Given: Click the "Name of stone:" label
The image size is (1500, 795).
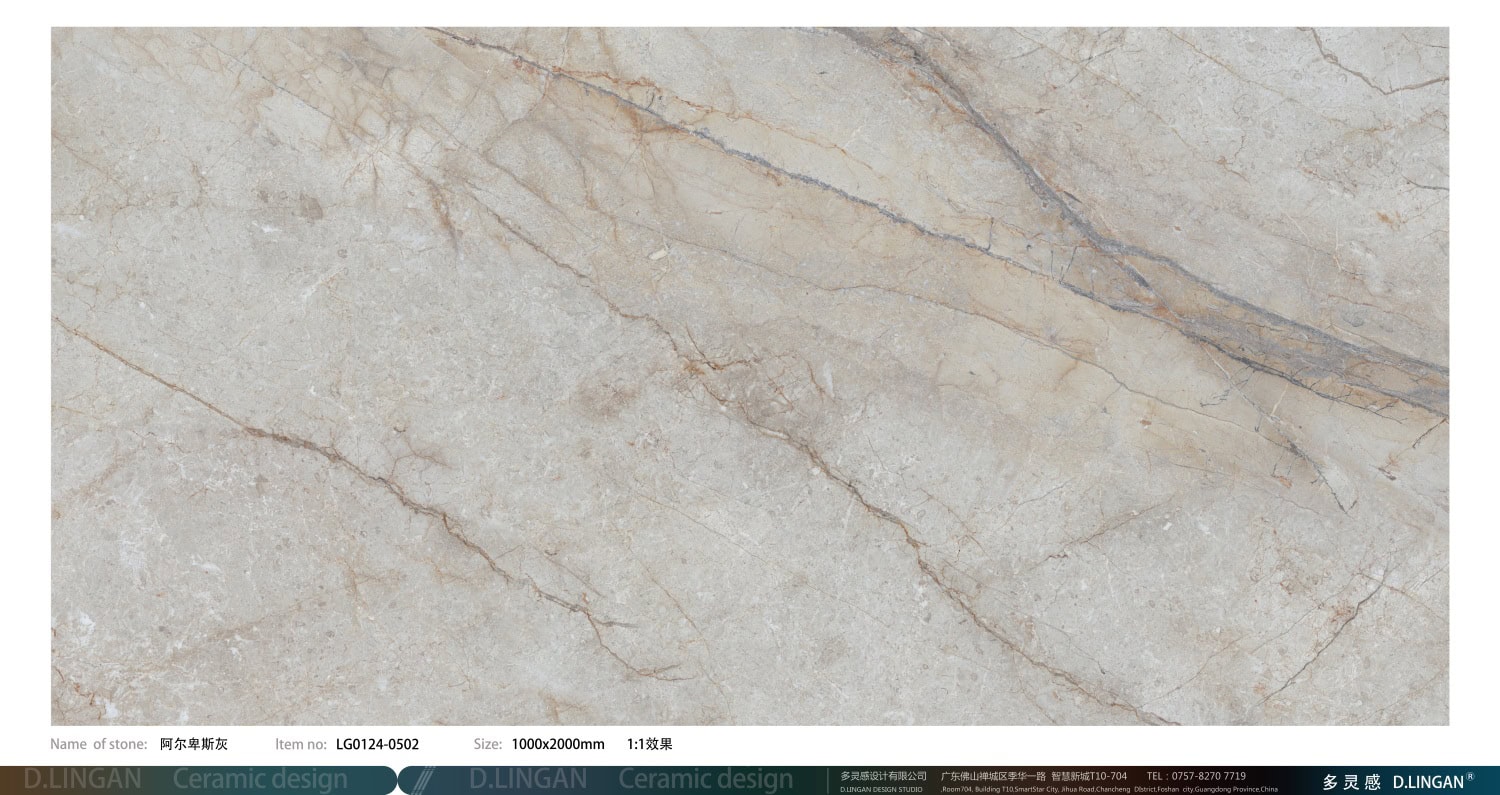Looking at the screenshot, I should [98, 744].
